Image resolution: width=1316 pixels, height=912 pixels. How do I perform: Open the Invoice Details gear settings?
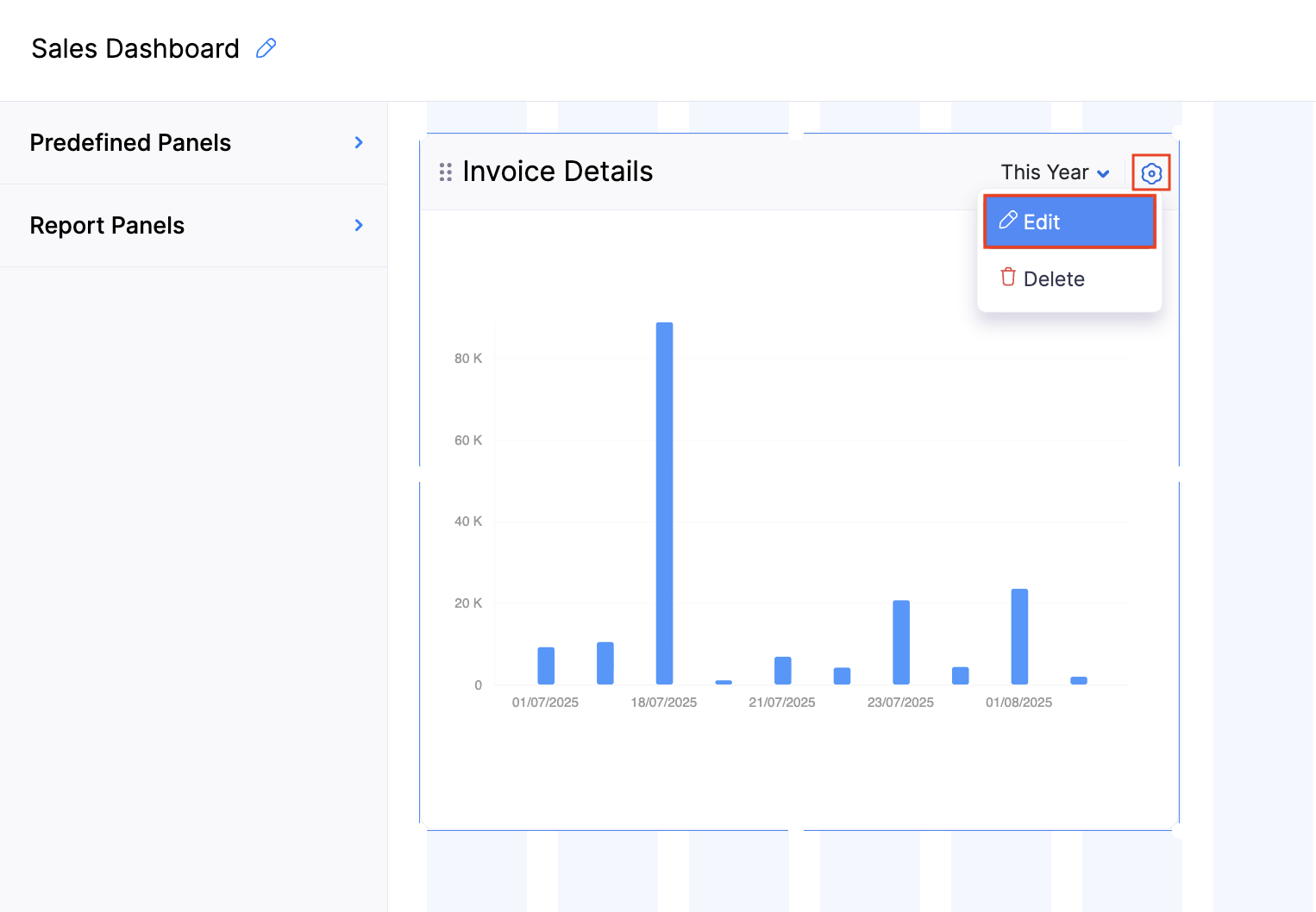pos(1150,173)
